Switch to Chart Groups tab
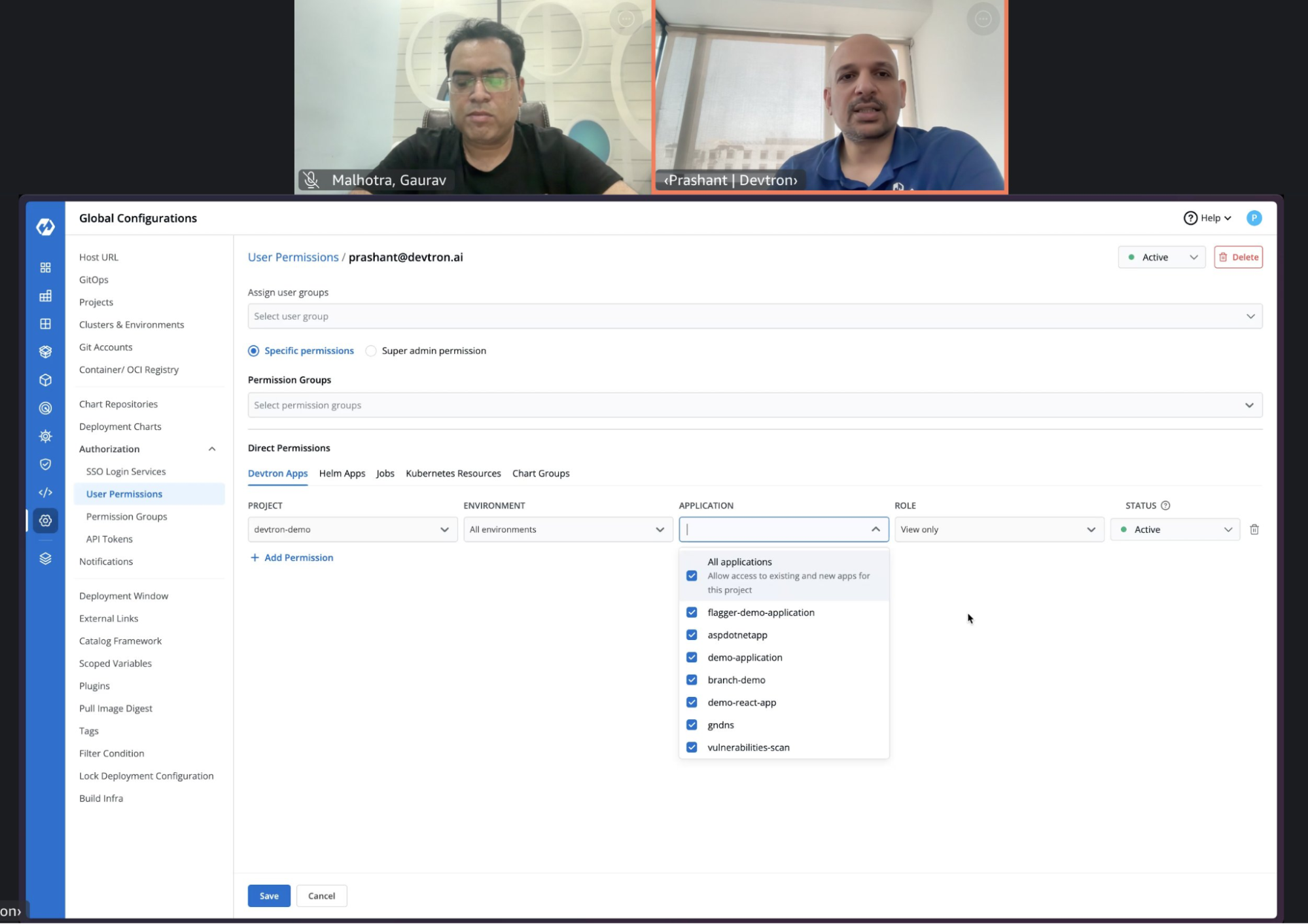The image size is (1308, 924). (x=540, y=473)
